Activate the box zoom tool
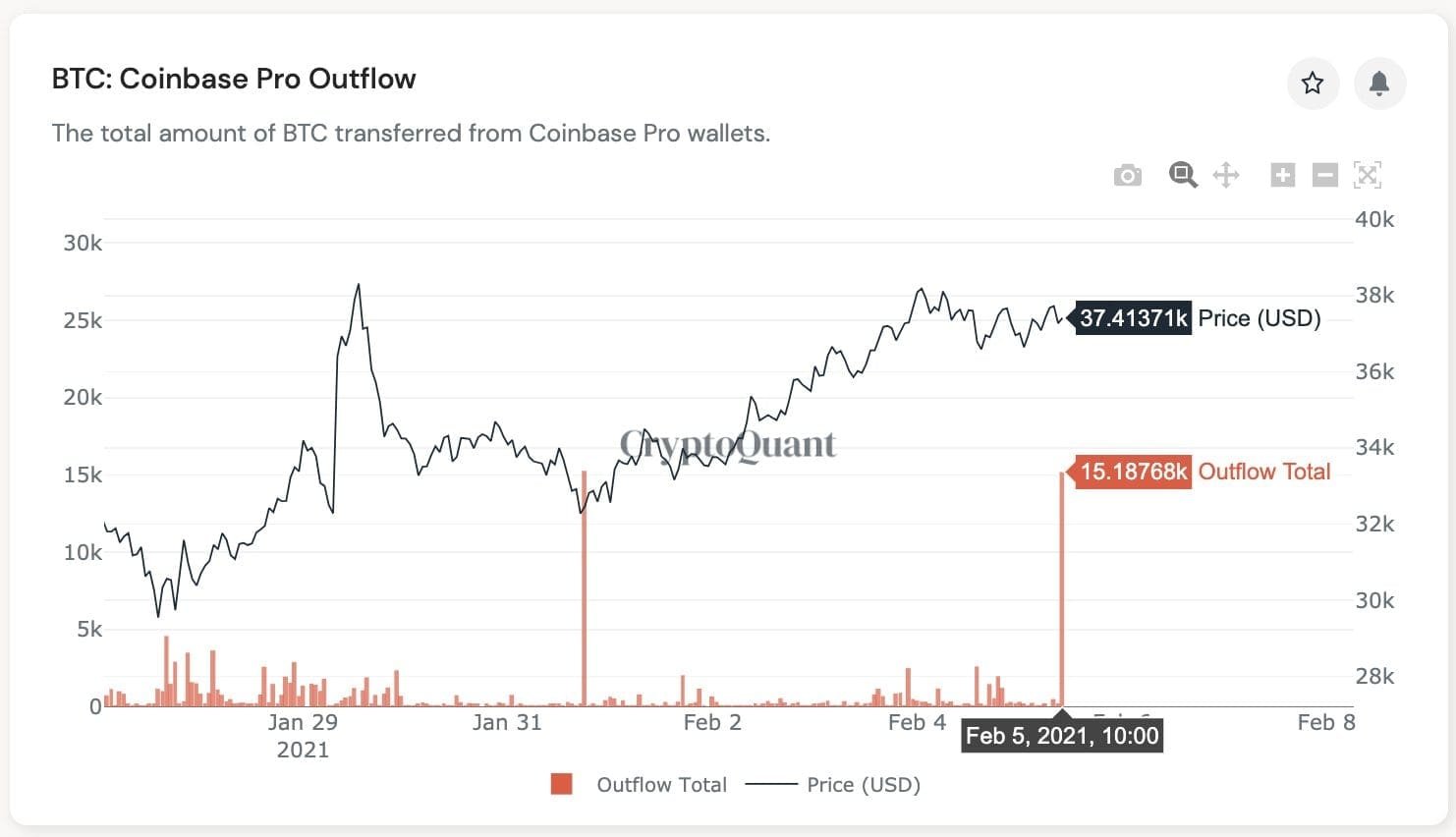The height and width of the screenshot is (837, 1456). [x=1183, y=174]
